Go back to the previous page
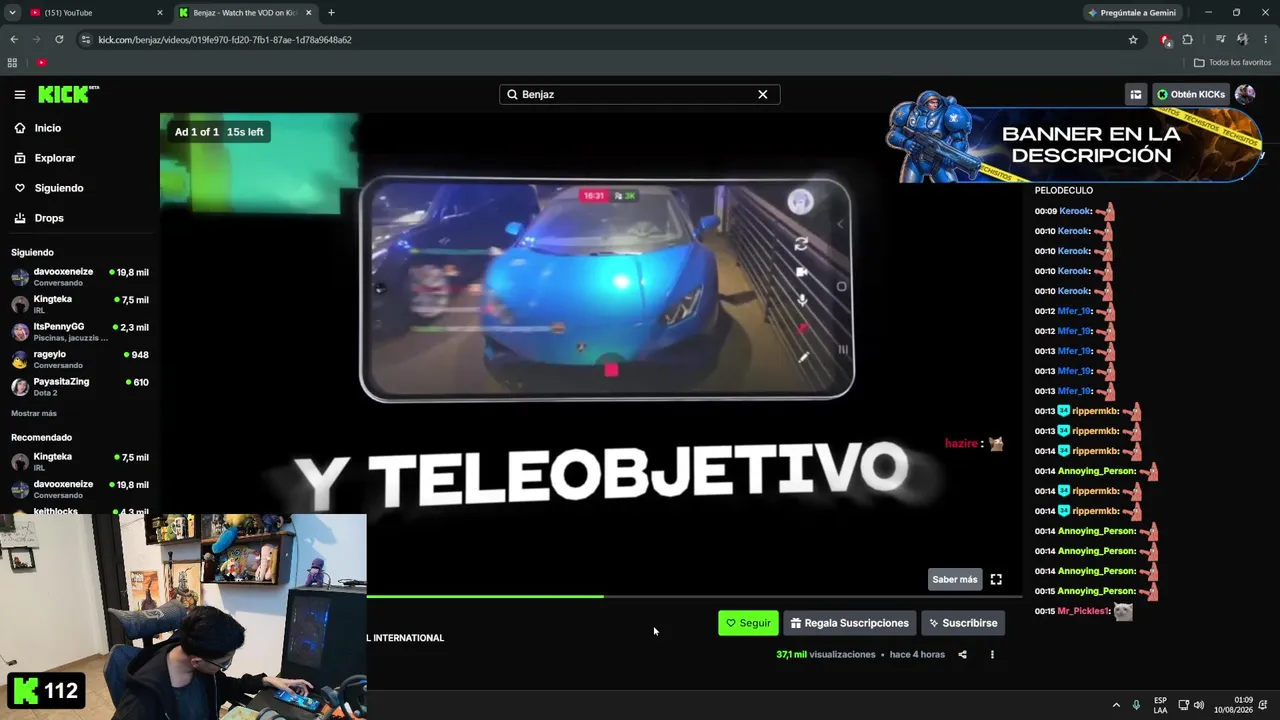The width and height of the screenshot is (1280, 720). coord(14,40)
